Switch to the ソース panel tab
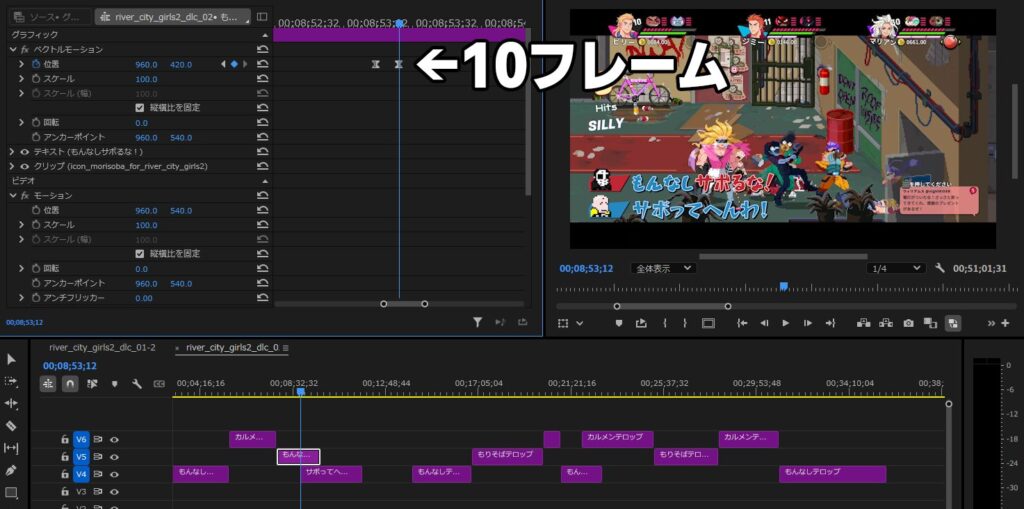This screenshot has height=509, width=1024. (50, 17)
